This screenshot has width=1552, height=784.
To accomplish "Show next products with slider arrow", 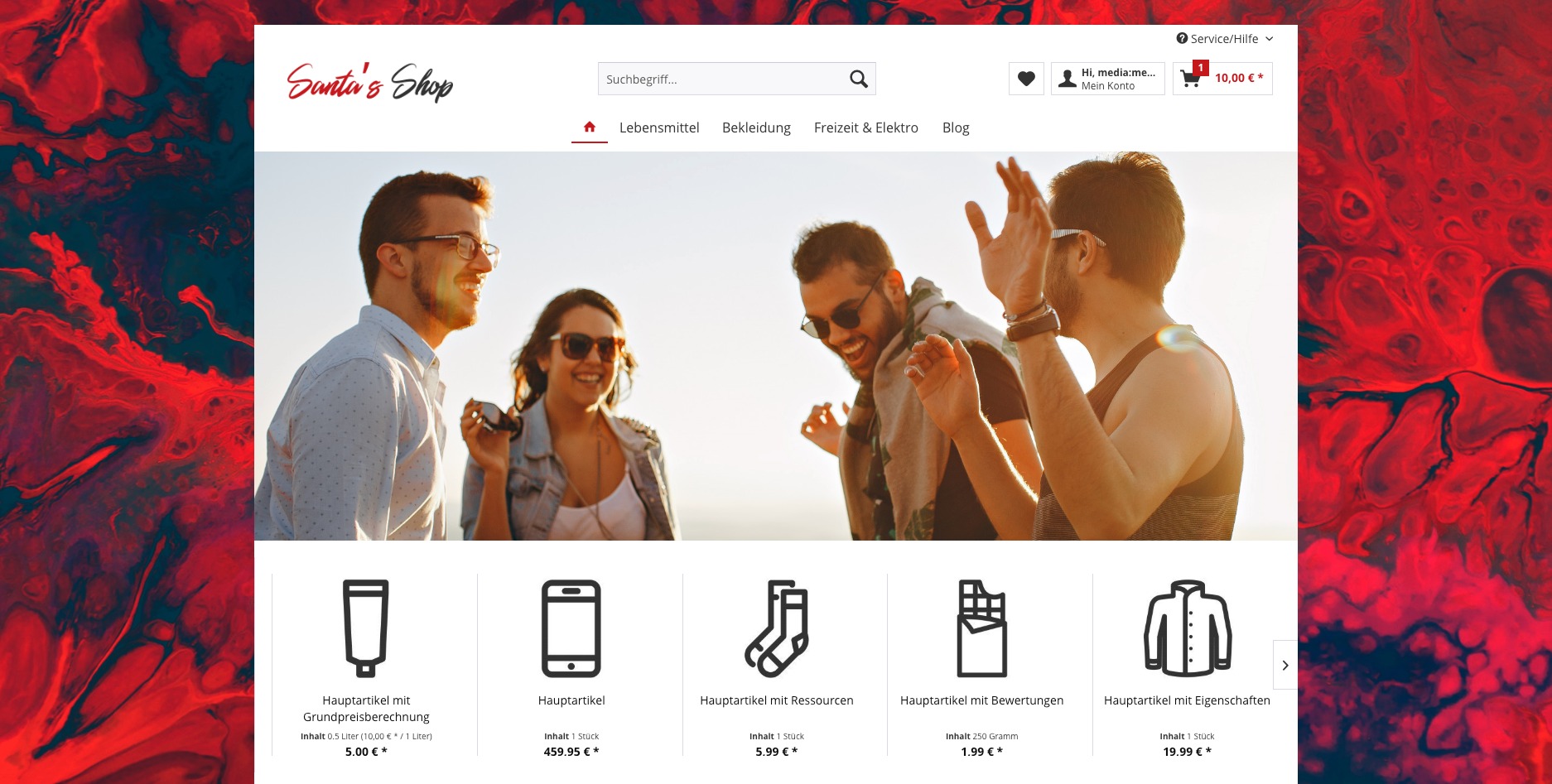I will click(1285, 665).
